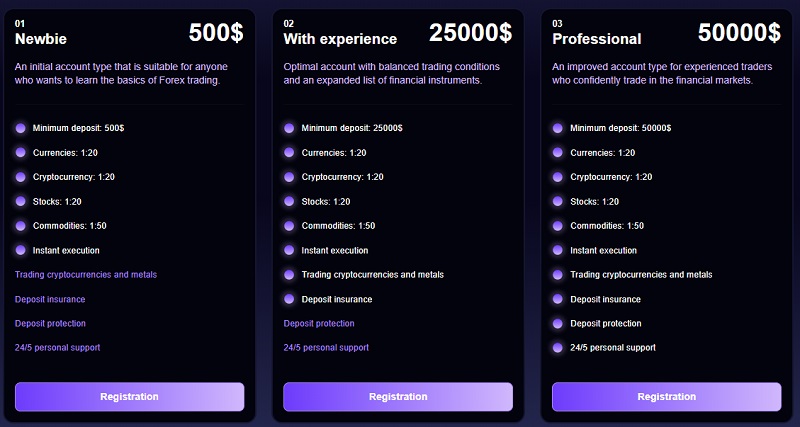This screenshot has height=427, width=800.
Task: Click the Newbie Registration button
Action: 129,396
